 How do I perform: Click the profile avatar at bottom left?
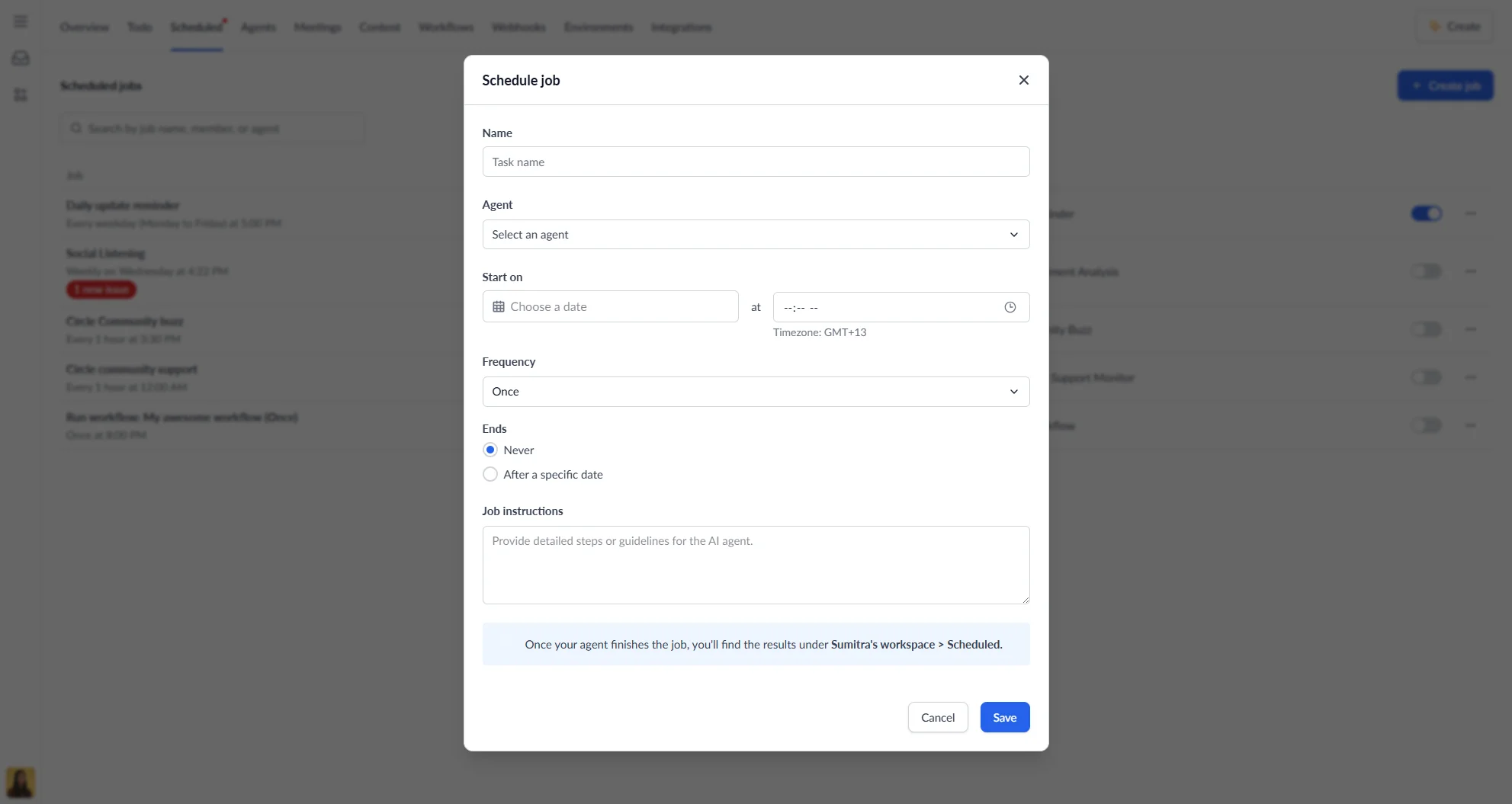[21, 783]
